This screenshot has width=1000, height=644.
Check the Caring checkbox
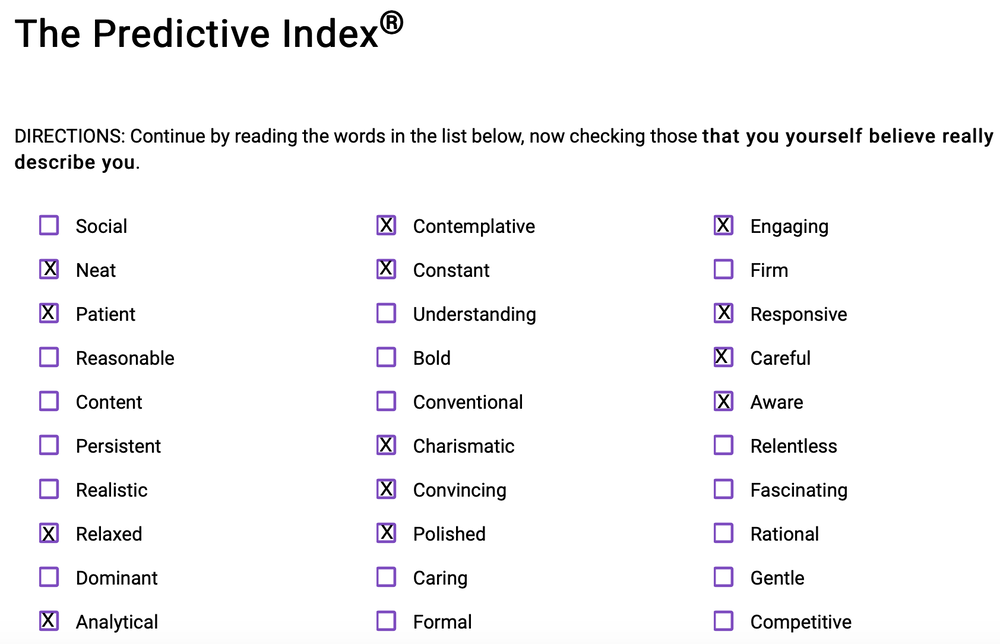[386, 578]
